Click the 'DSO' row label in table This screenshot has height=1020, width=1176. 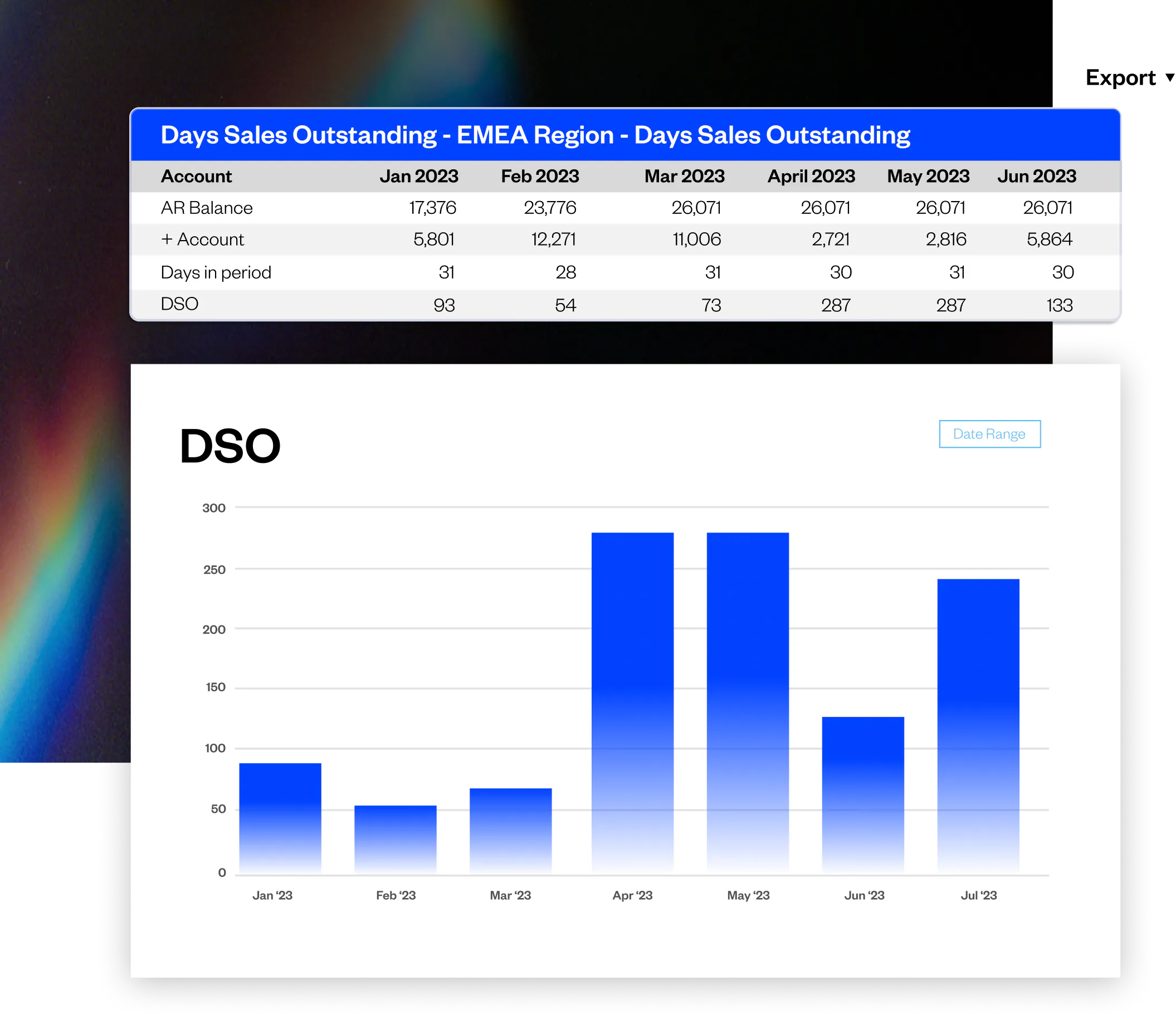tap(179, 304)
